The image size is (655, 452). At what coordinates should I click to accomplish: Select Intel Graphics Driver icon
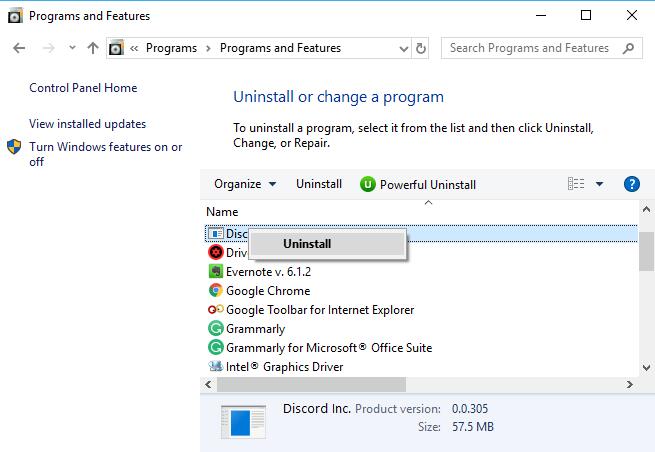[x=216, y=366]
